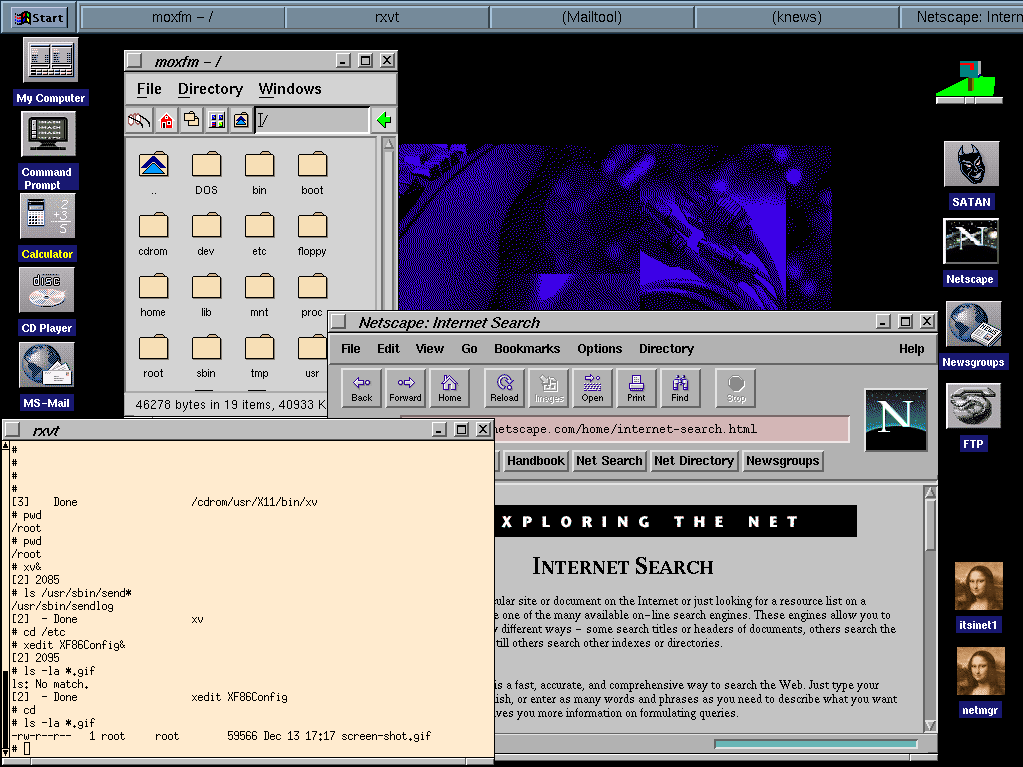Click the Net Directory button

point(694,461)
